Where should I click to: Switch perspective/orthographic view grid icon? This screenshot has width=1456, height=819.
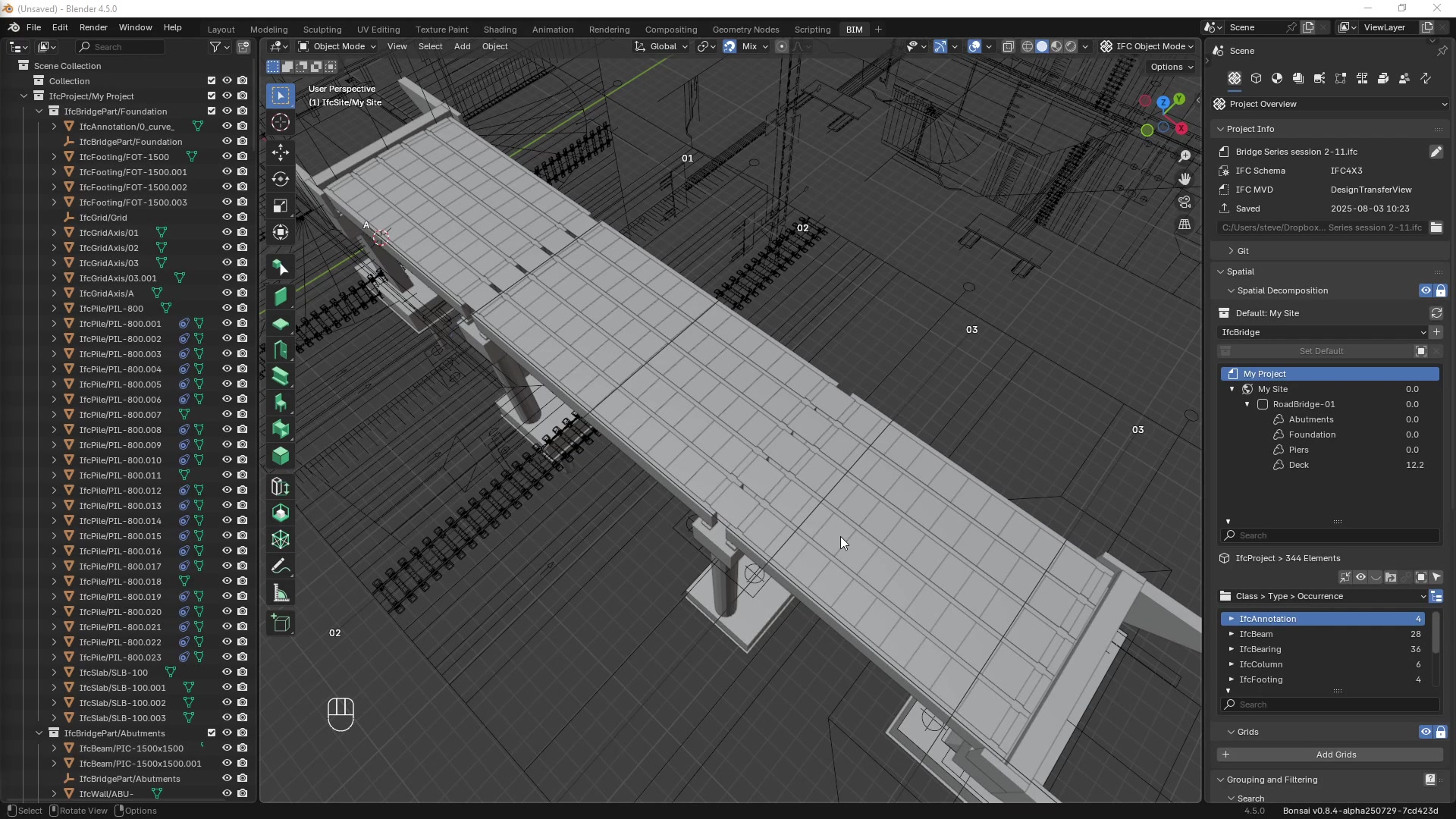[x=1185, y=224]
